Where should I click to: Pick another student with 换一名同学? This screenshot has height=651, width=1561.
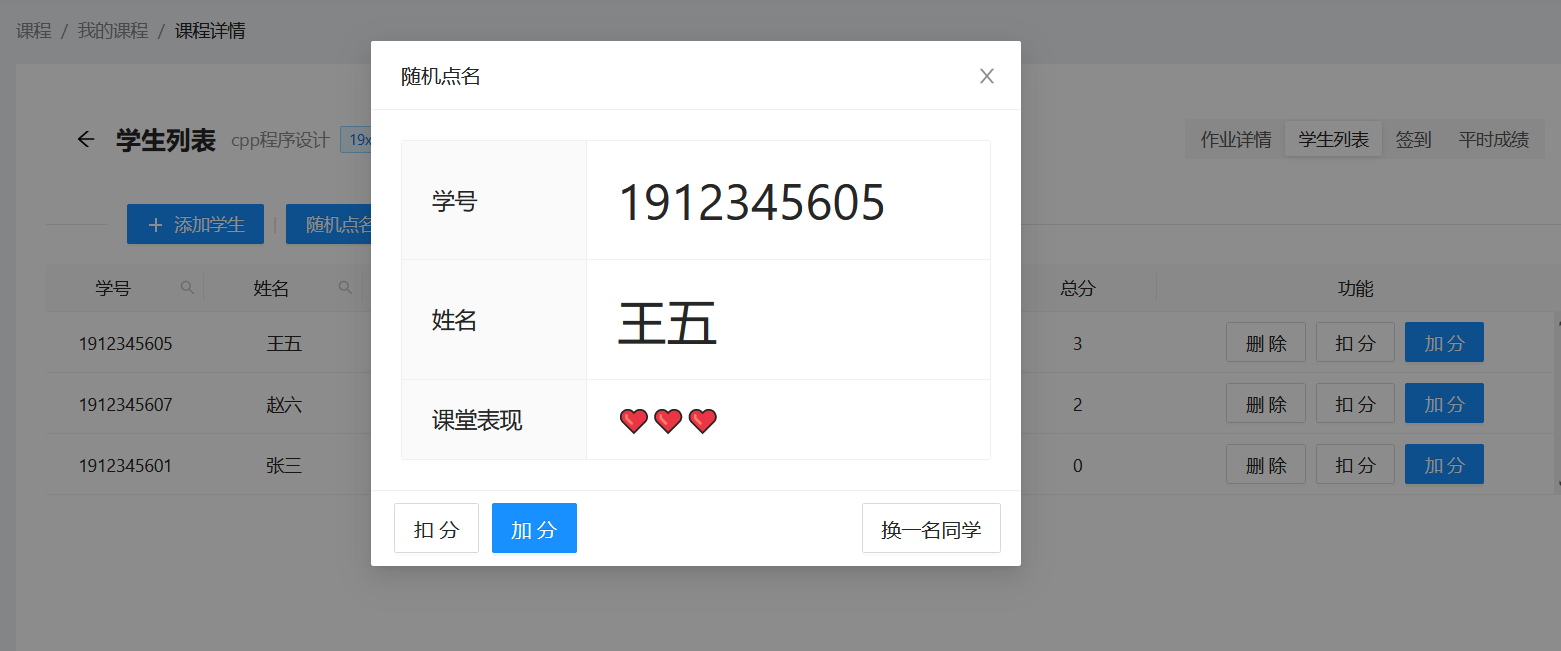click(x=931, y=528)
